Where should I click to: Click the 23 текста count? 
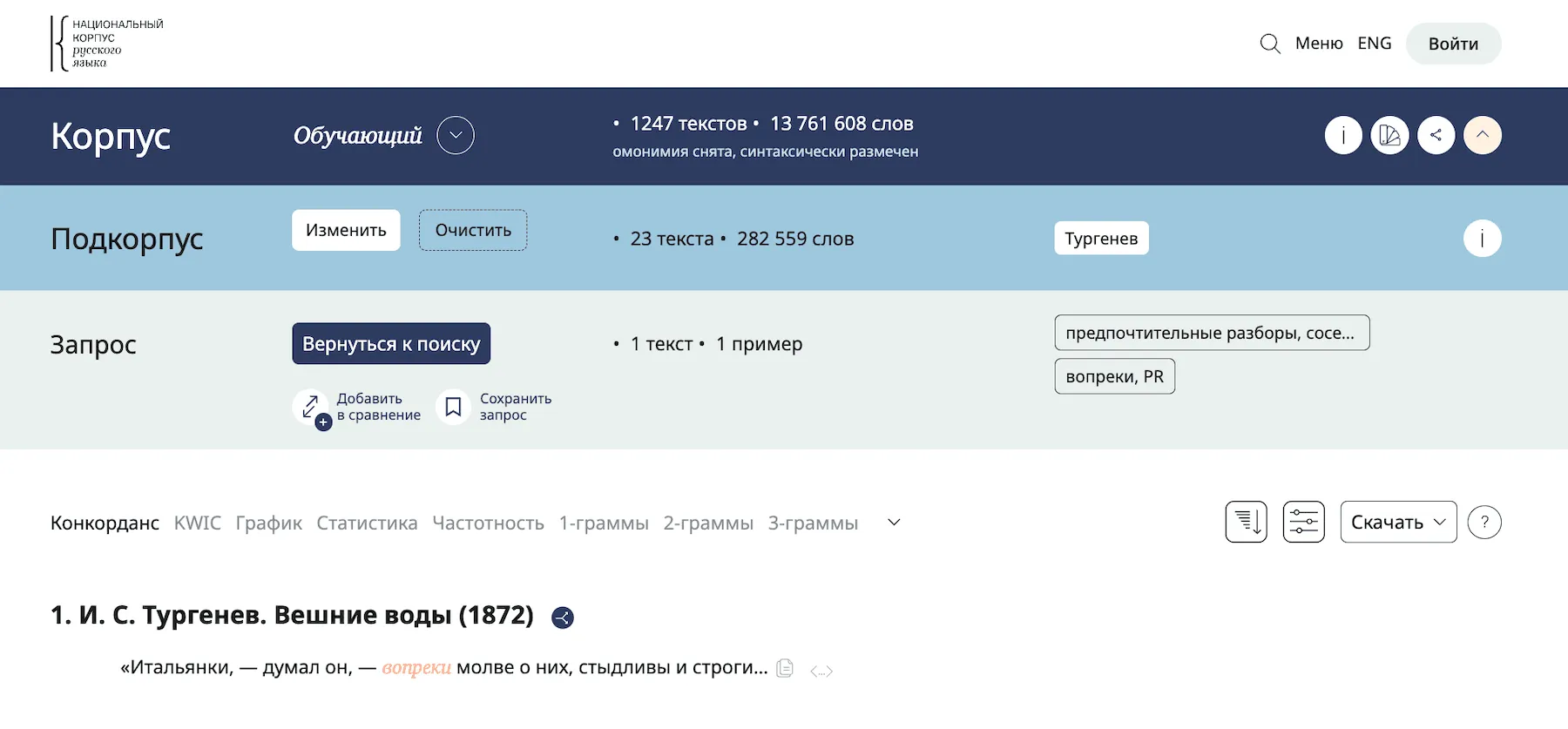click(x=672, y=239)
